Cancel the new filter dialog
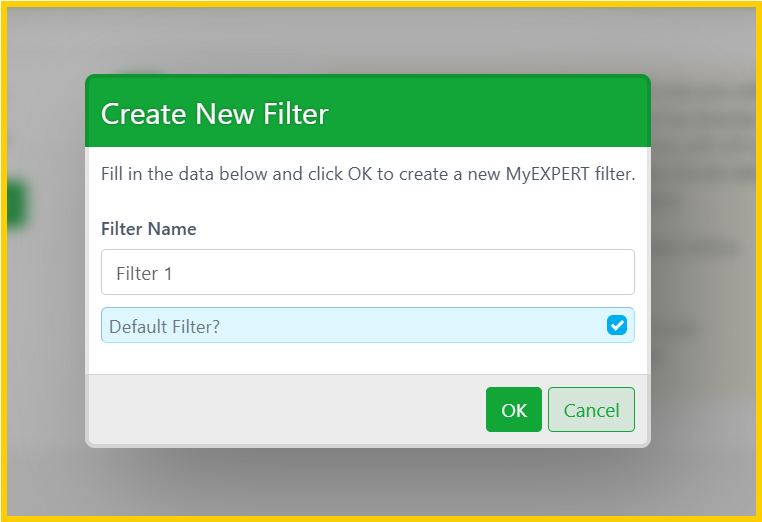The image size is (762, 522). [591, 410]
